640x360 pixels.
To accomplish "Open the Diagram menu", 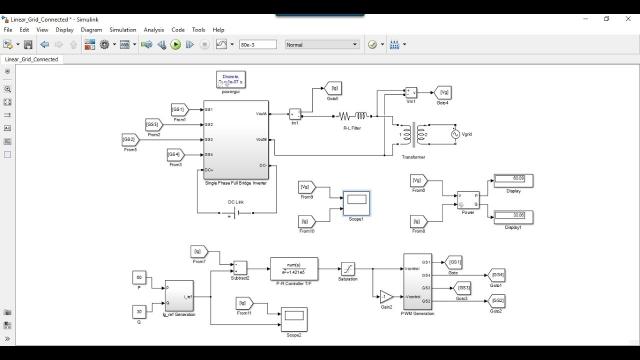I will (91, 30).
